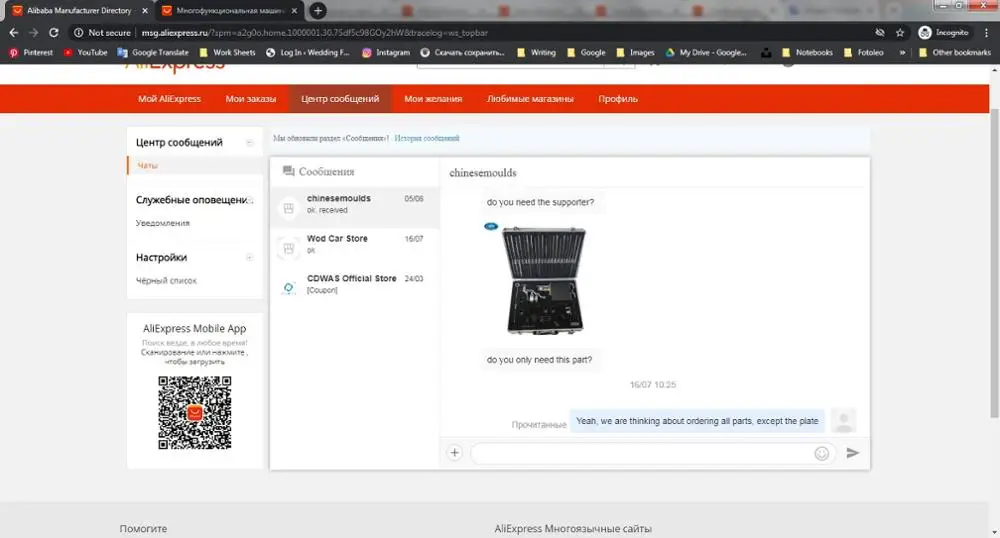Open the Pinterest bookmark
Screen dimensions: 1000x538
(x=31, y=52)
